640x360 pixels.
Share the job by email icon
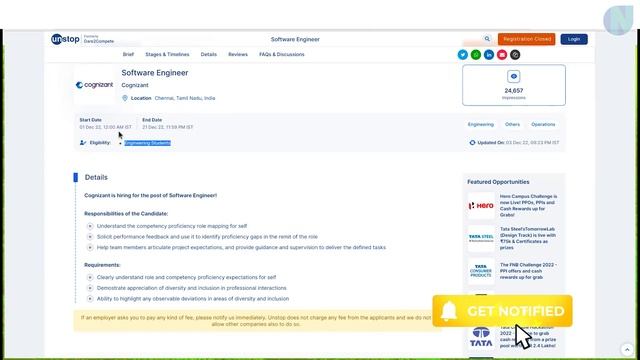click(502, 55)
